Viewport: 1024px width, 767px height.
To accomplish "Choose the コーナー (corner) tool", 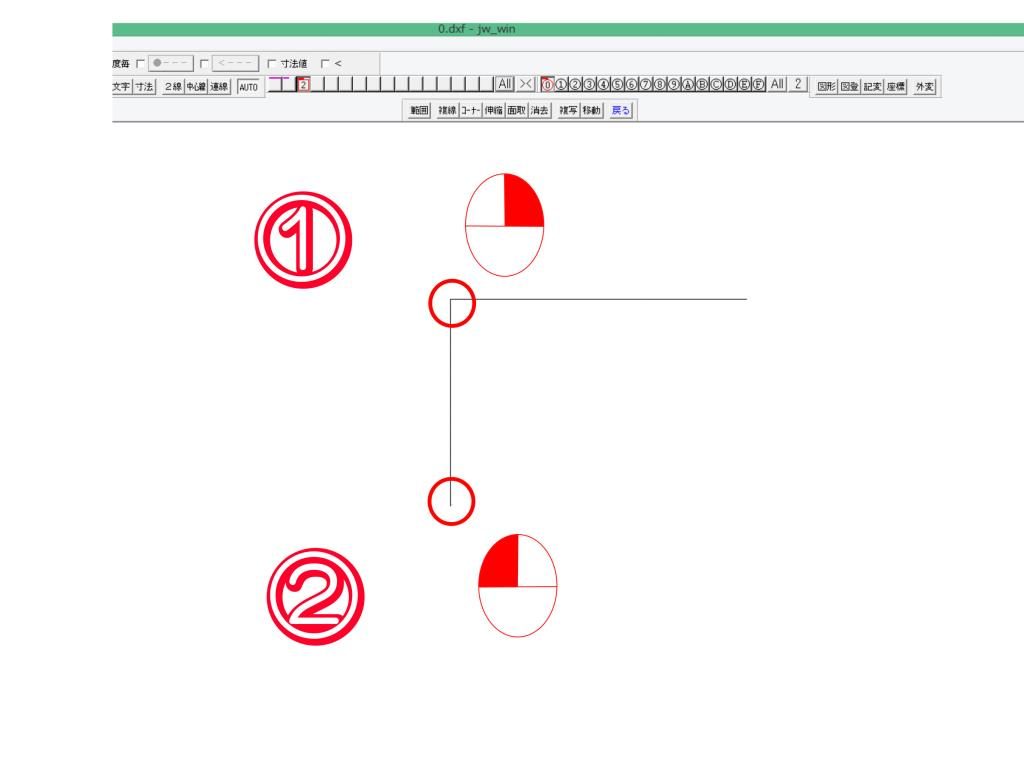I will (x=470, y=110).
